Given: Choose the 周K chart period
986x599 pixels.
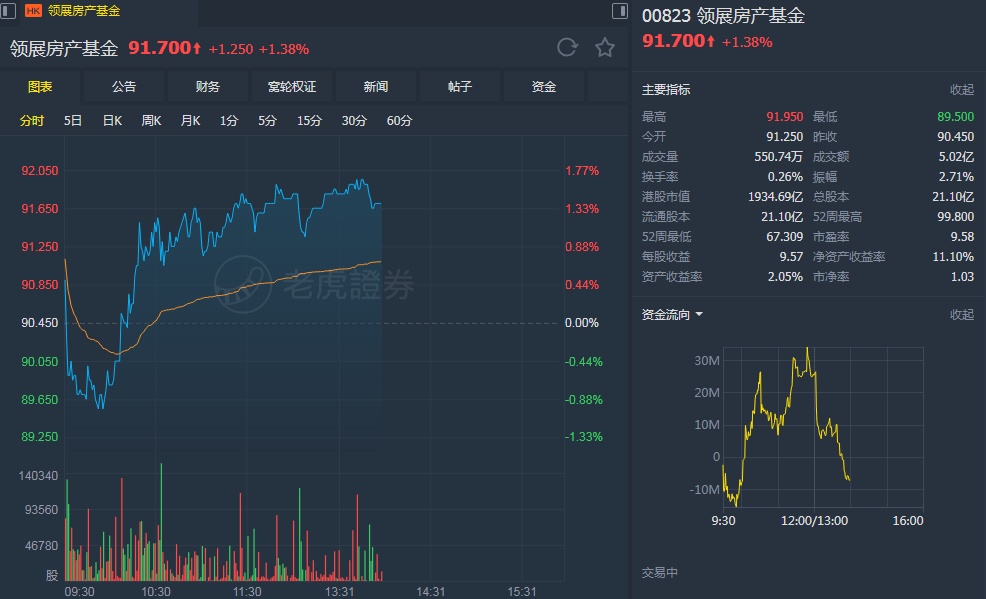Looking at the screenshot, I should pos(151,121).
